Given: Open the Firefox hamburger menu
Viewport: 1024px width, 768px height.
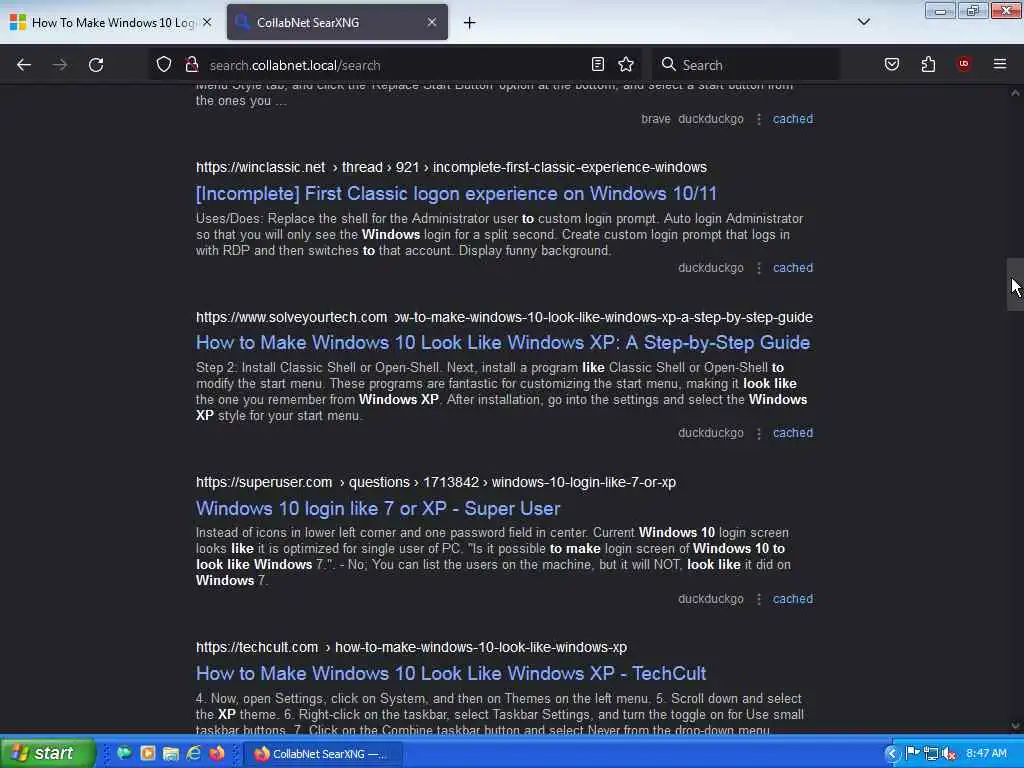Looking at the screenshot, I should [1000, 64].
